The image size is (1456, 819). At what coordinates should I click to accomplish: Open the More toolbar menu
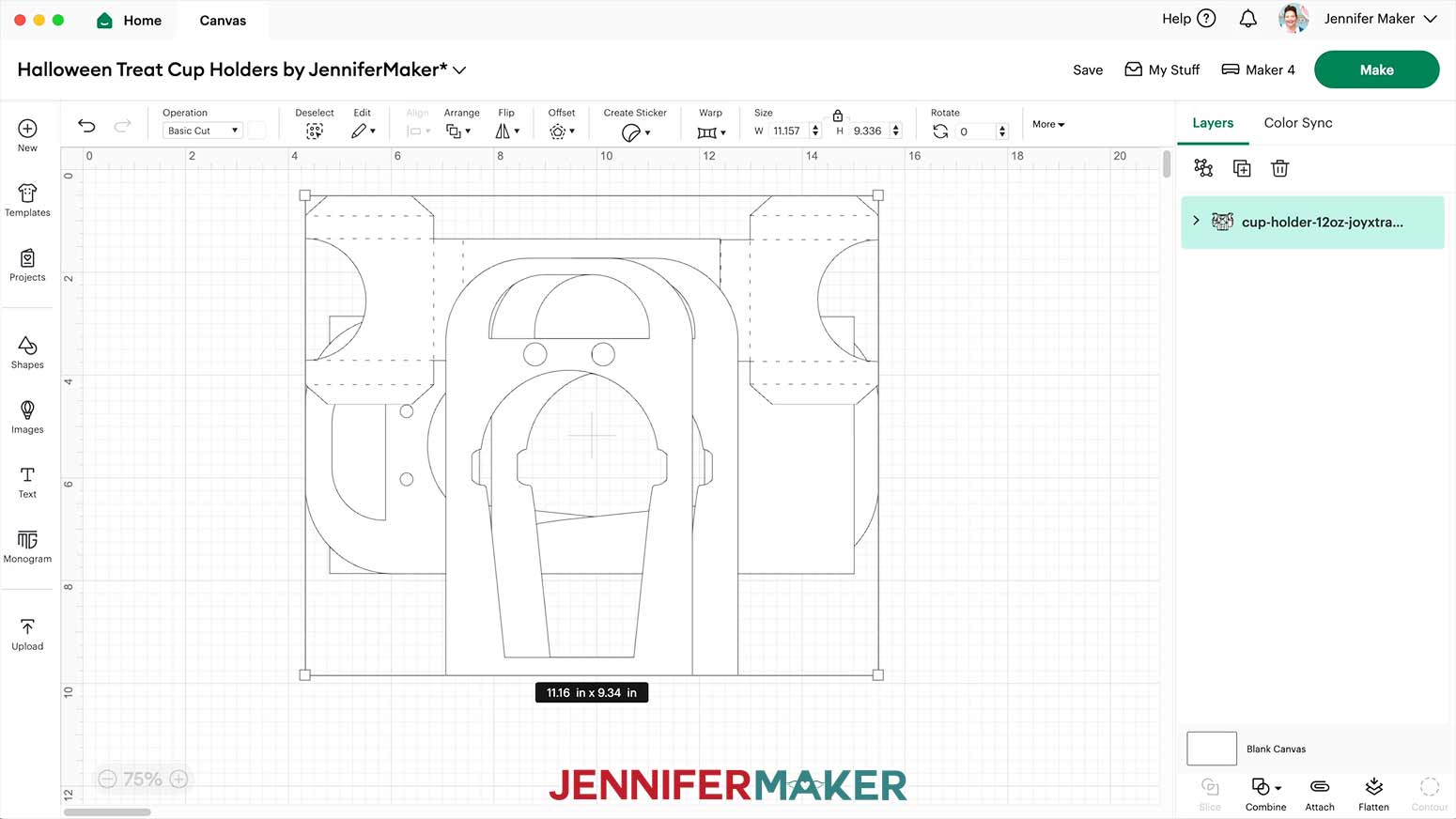(x=1048, y=124)
